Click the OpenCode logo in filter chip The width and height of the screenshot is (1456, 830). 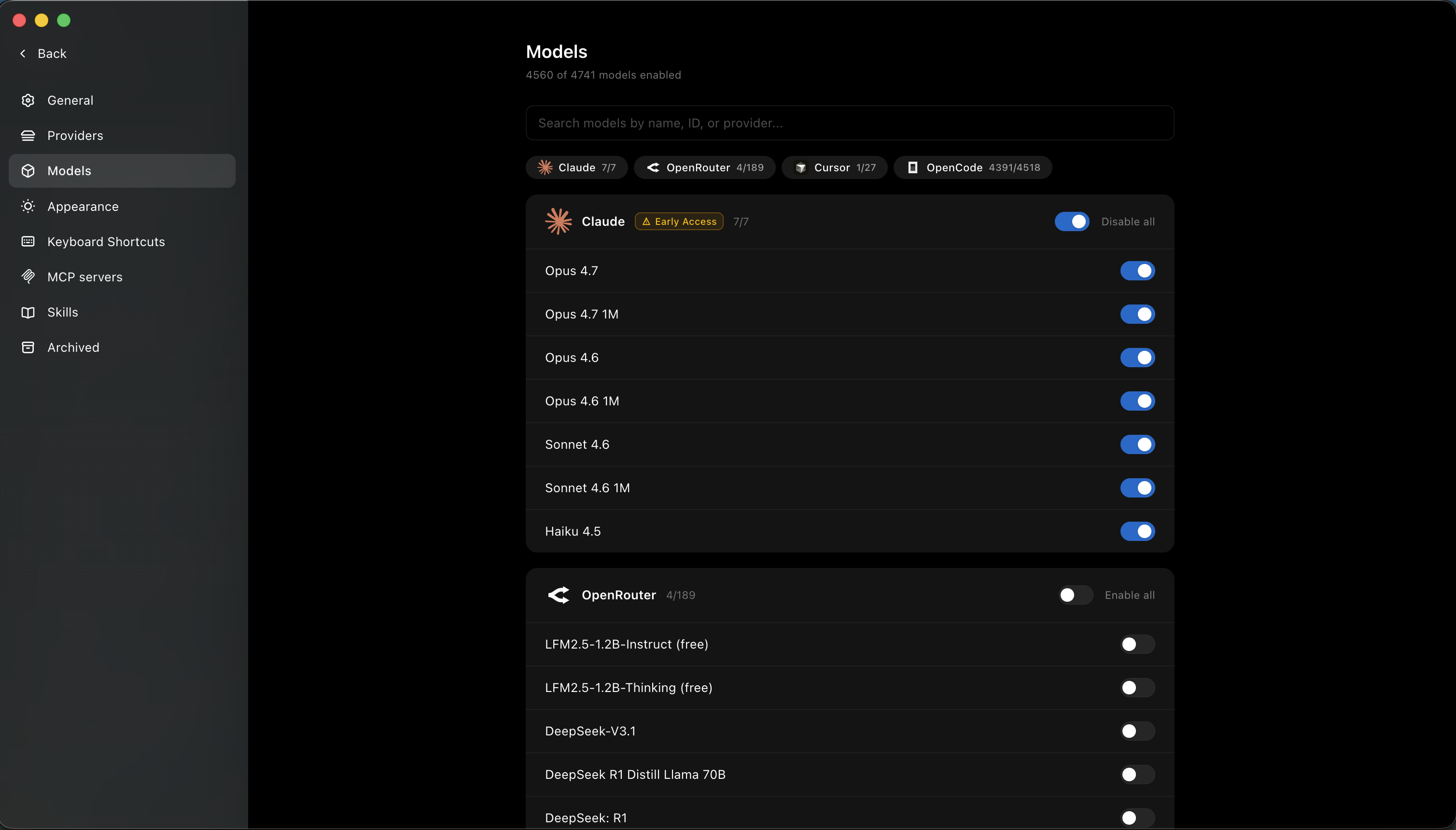(x=912, y=167)
